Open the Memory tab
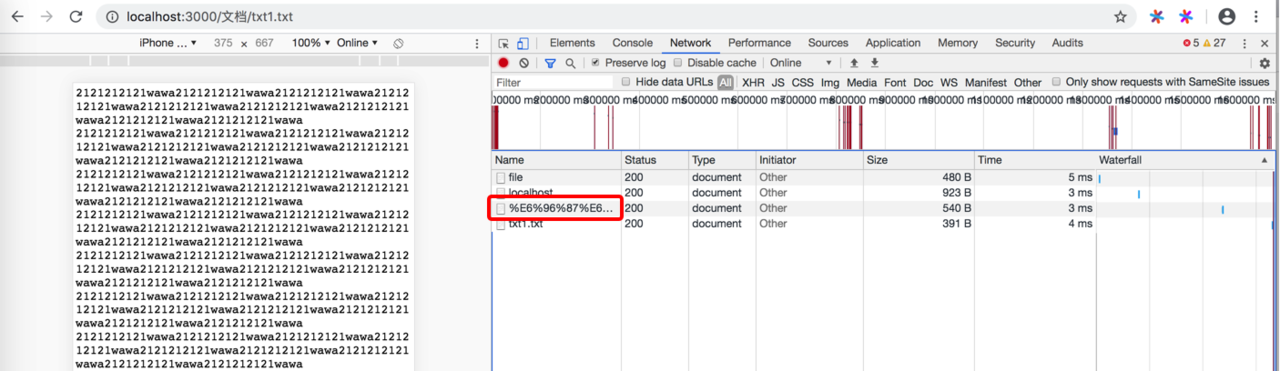Viewport: 1280px width, 371px height. (x=958, y=43)
